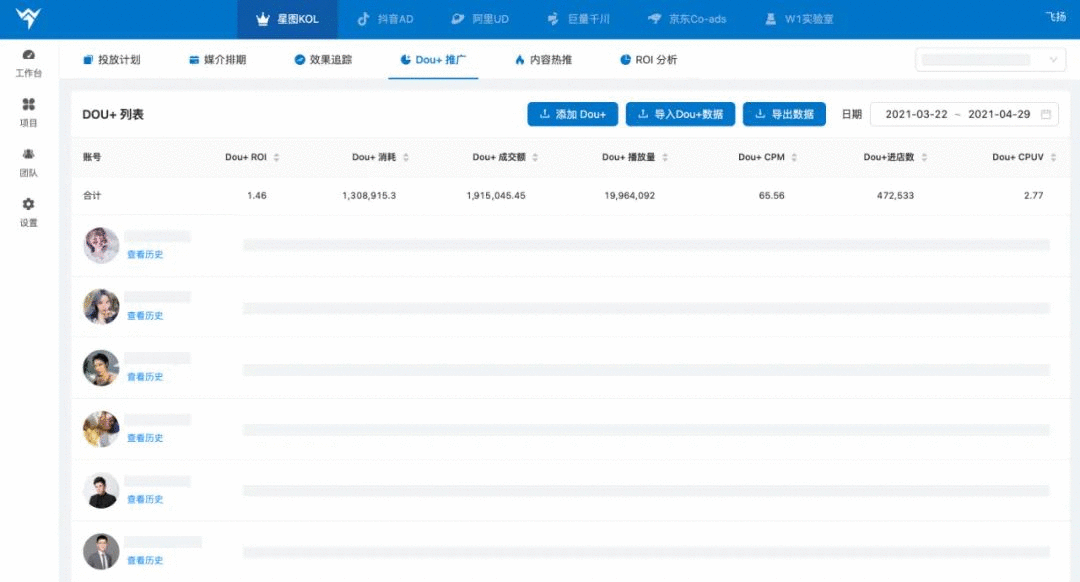Open the 团队 team icon in sidebar
1080x582 pixels.
coord(28,154)
